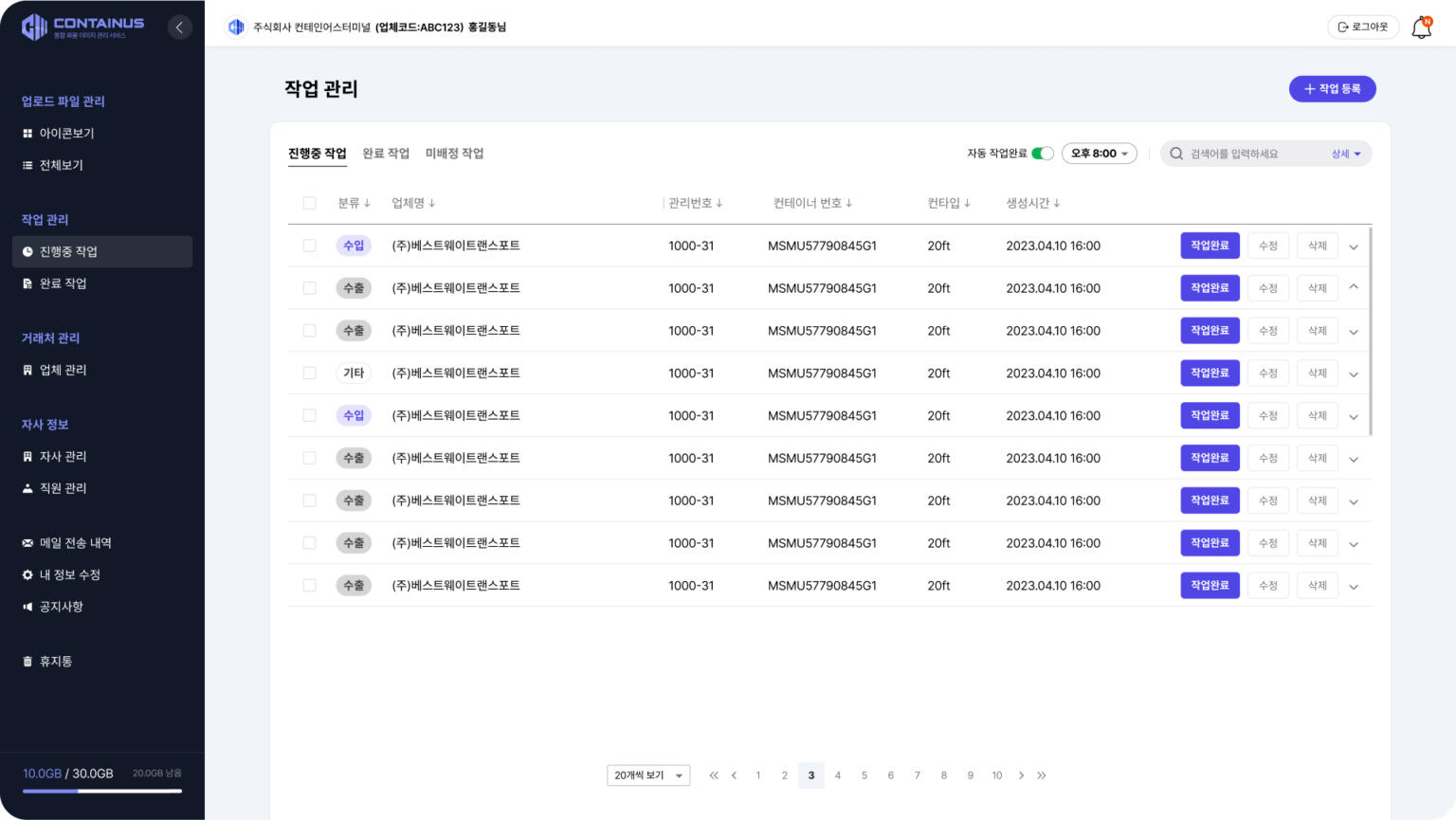Toggle the 자동 작업완료 switch
The image size is (1456, 820).
[1042, 154]
